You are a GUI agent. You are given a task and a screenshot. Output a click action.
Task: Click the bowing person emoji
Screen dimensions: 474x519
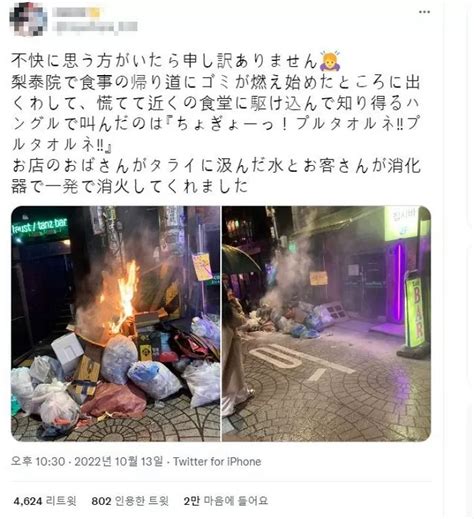tap(330, 61)
